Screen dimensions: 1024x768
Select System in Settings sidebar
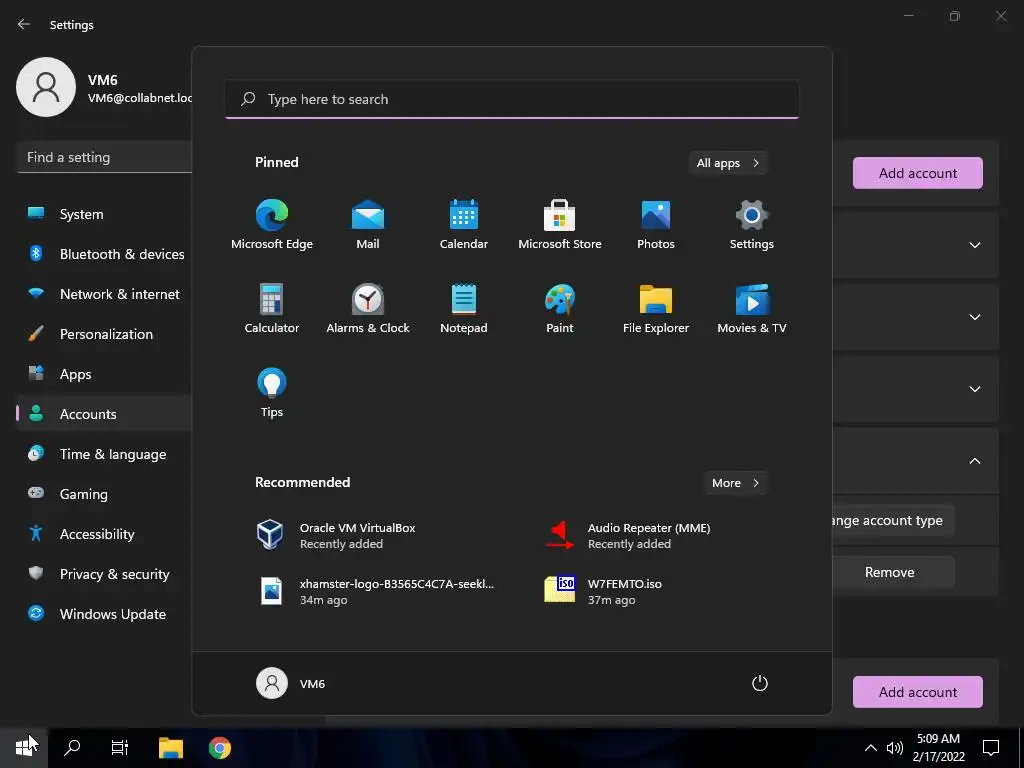[x=104, y=214]
